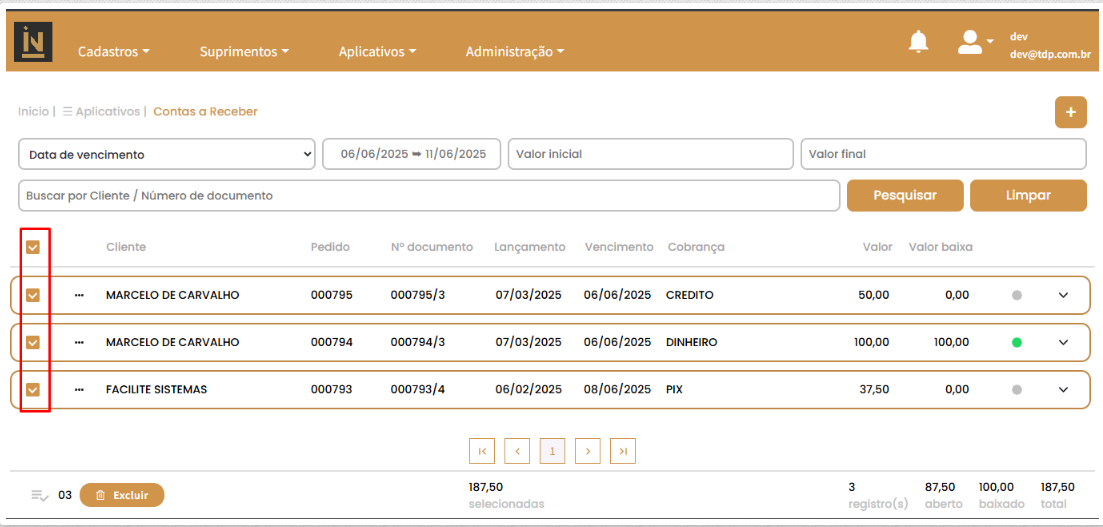Uncheck the row for pedido 000794
The image size is (1103, 527).
pyautogui.click(x=33, y=342)
